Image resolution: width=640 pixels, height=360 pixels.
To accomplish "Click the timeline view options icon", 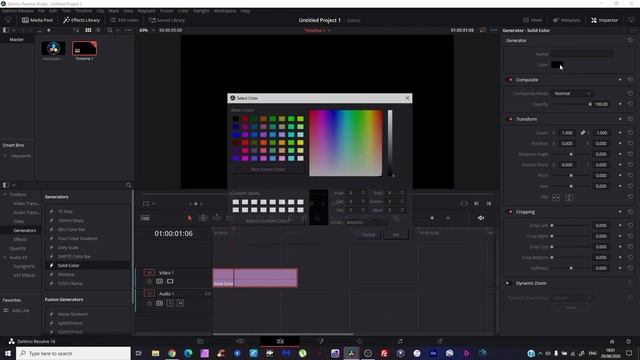I will (145, 218).
